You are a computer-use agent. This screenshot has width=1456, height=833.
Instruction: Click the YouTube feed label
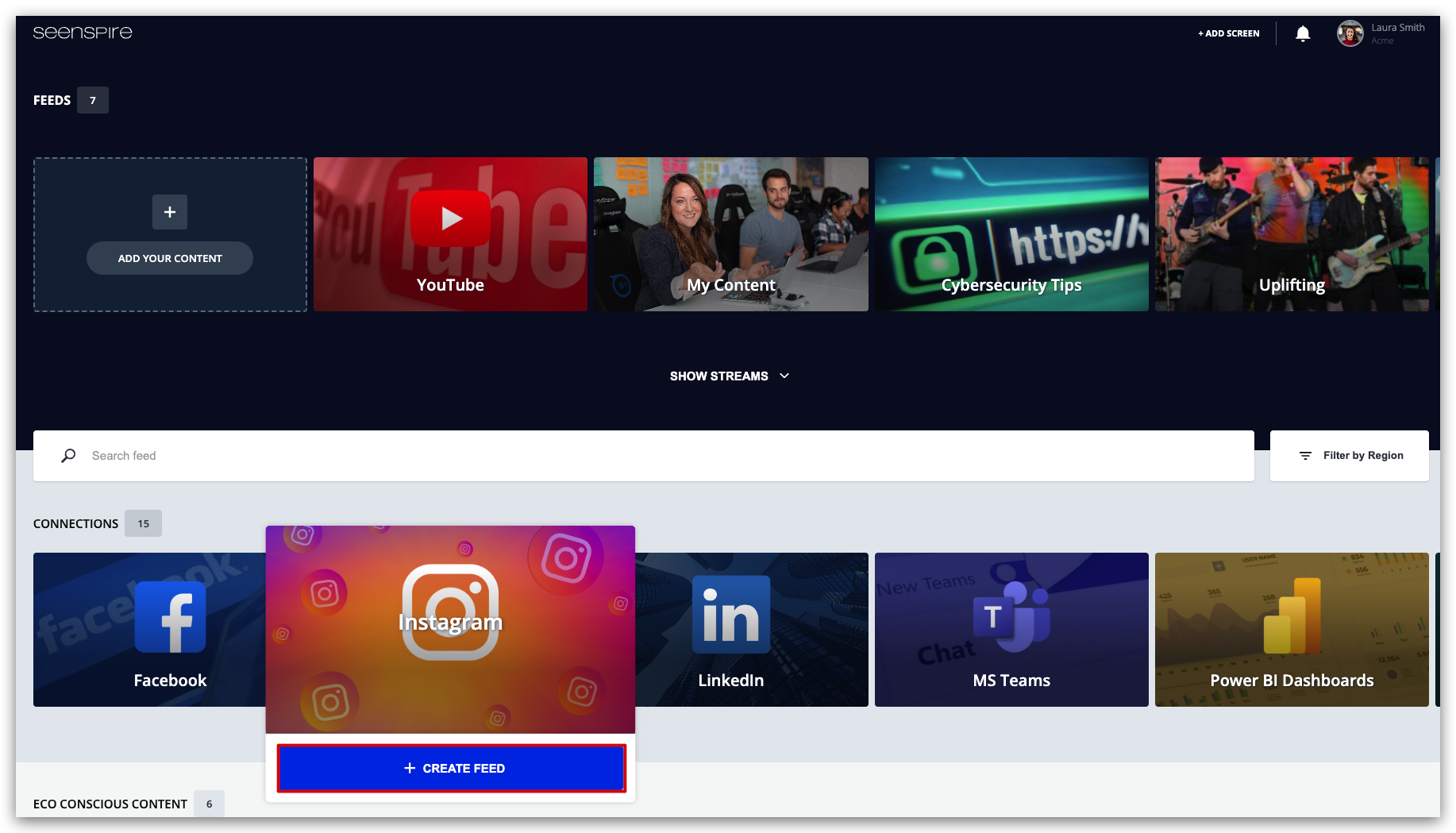pyautogui.click(x=450, y=285)
